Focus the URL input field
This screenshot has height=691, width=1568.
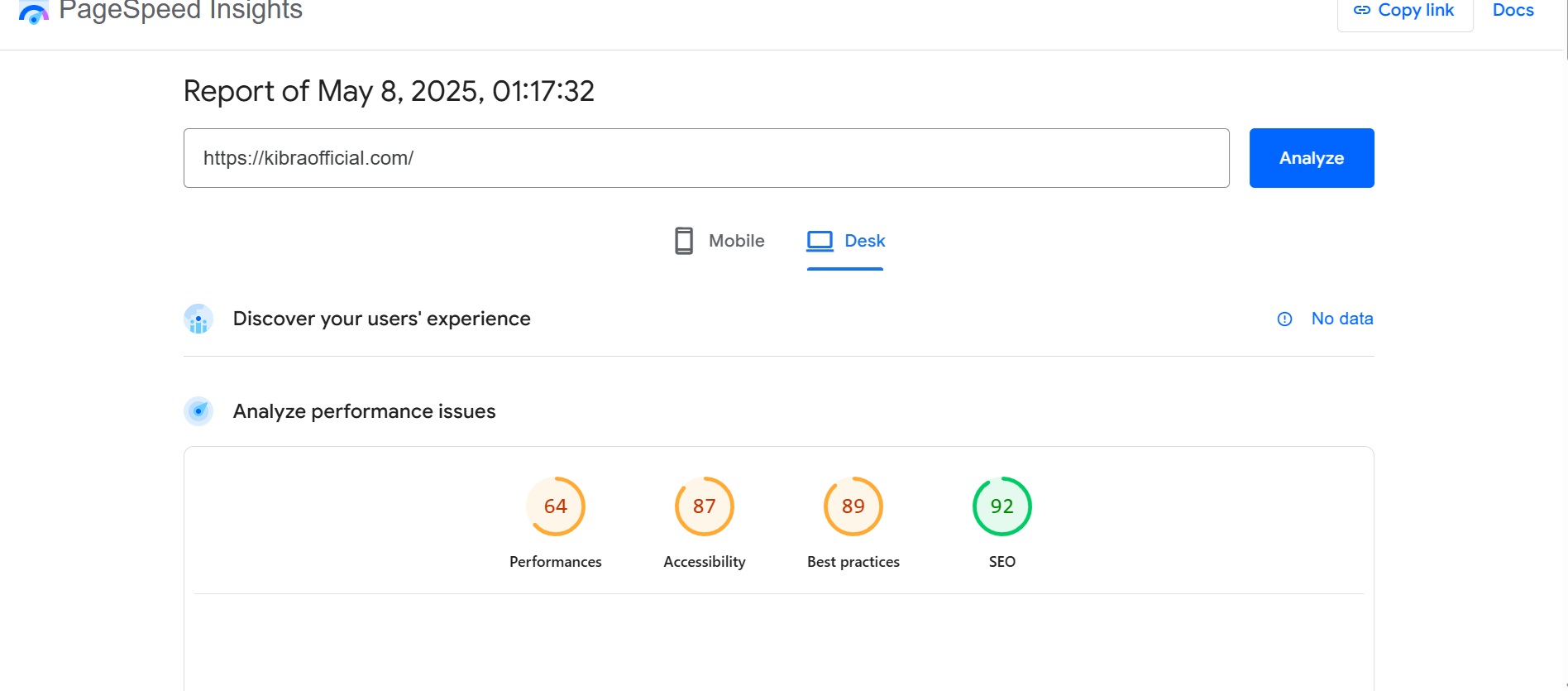706,158
